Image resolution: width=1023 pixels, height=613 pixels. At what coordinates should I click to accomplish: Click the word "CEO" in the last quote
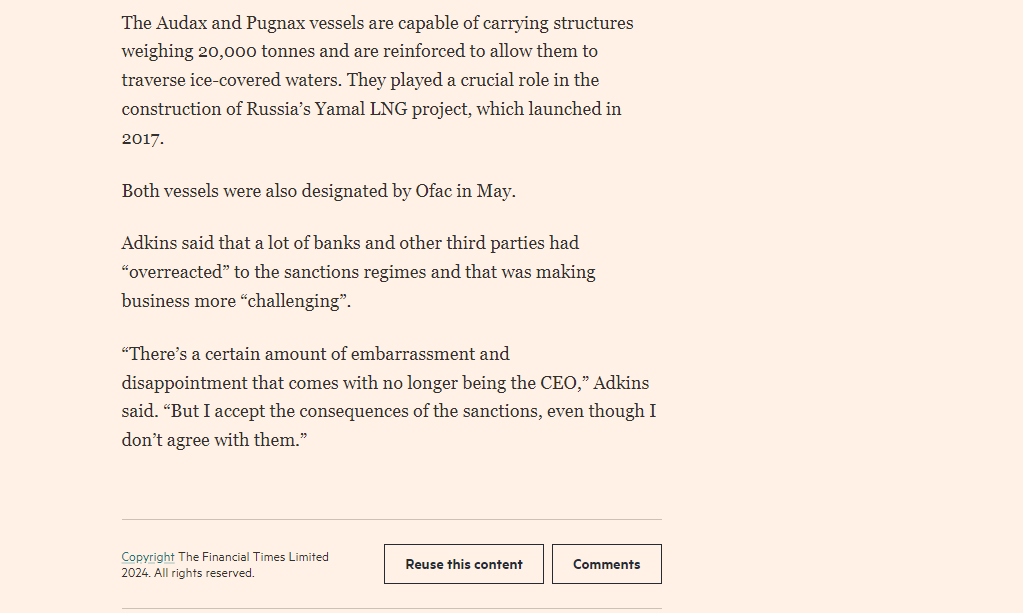[x=559, y=383]
